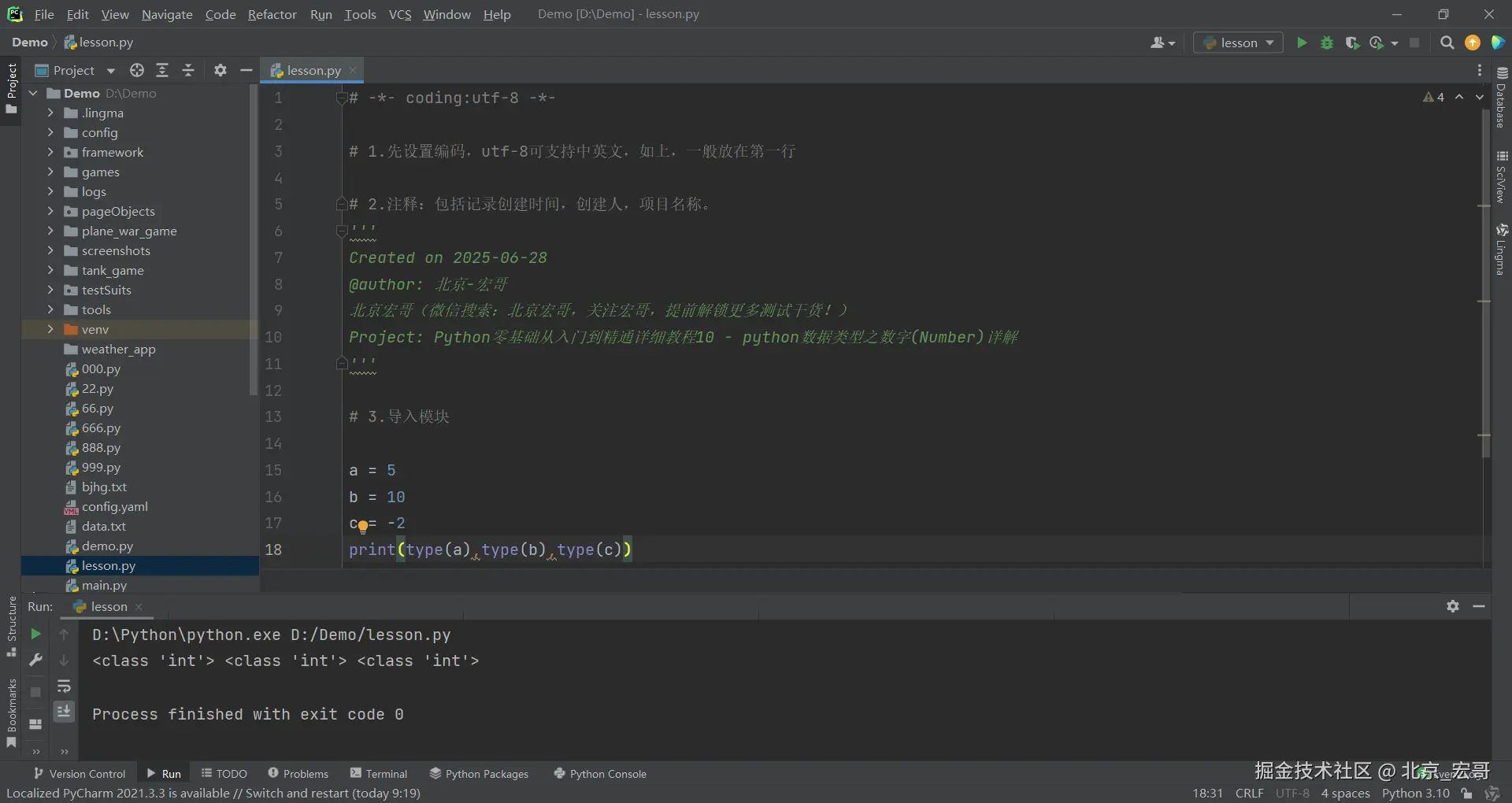Screen dimensions: 1512x803
Task: Open the Lingma side panel
Action: 1502,250
